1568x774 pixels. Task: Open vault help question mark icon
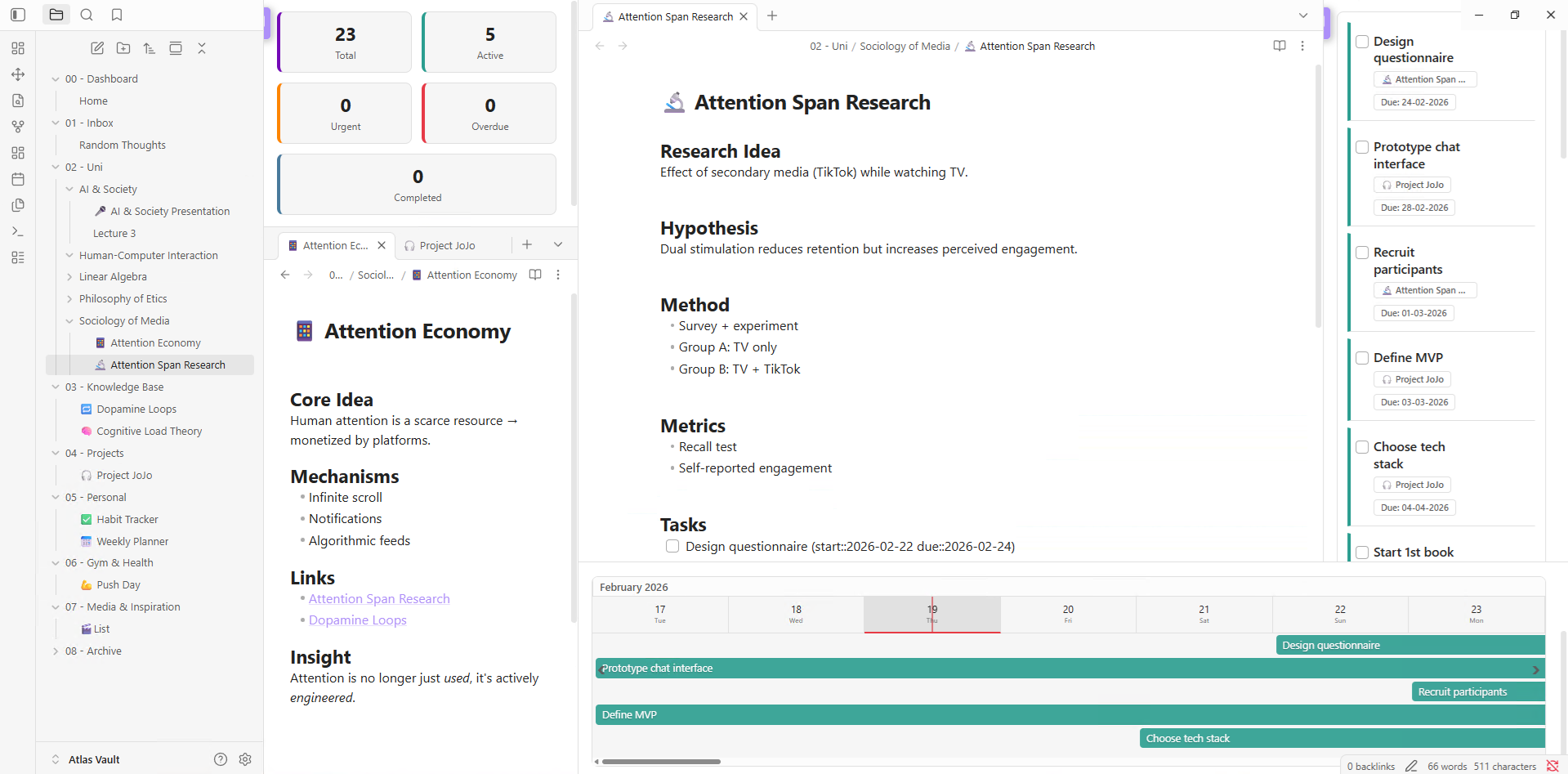coord(221,759)
